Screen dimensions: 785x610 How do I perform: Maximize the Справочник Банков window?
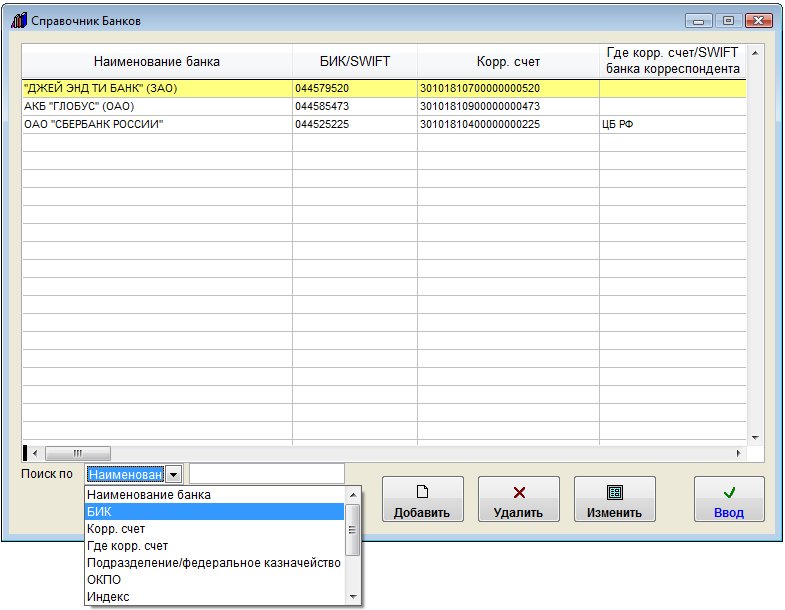pos(728,21)
